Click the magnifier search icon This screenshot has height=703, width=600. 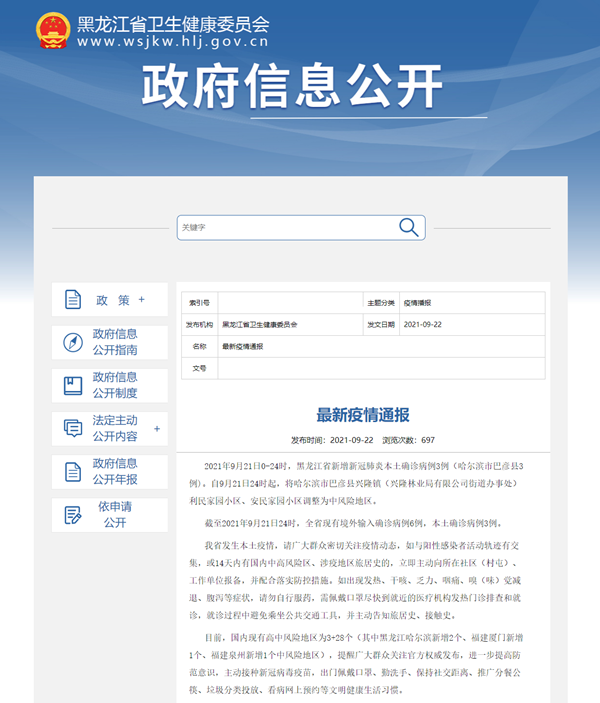click(408, 227)
